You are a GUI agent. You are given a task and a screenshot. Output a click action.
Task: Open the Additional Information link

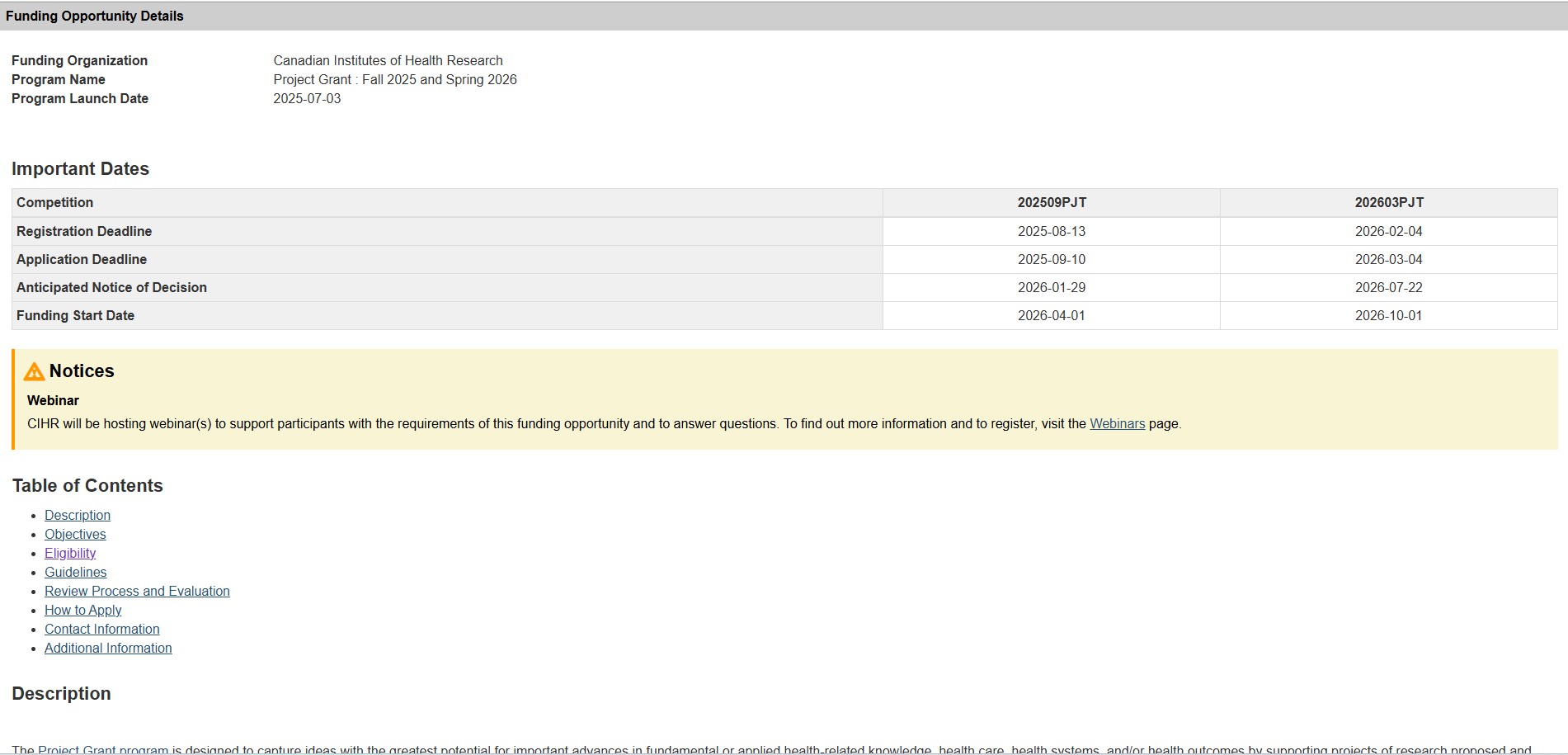[x=108, y=648]
